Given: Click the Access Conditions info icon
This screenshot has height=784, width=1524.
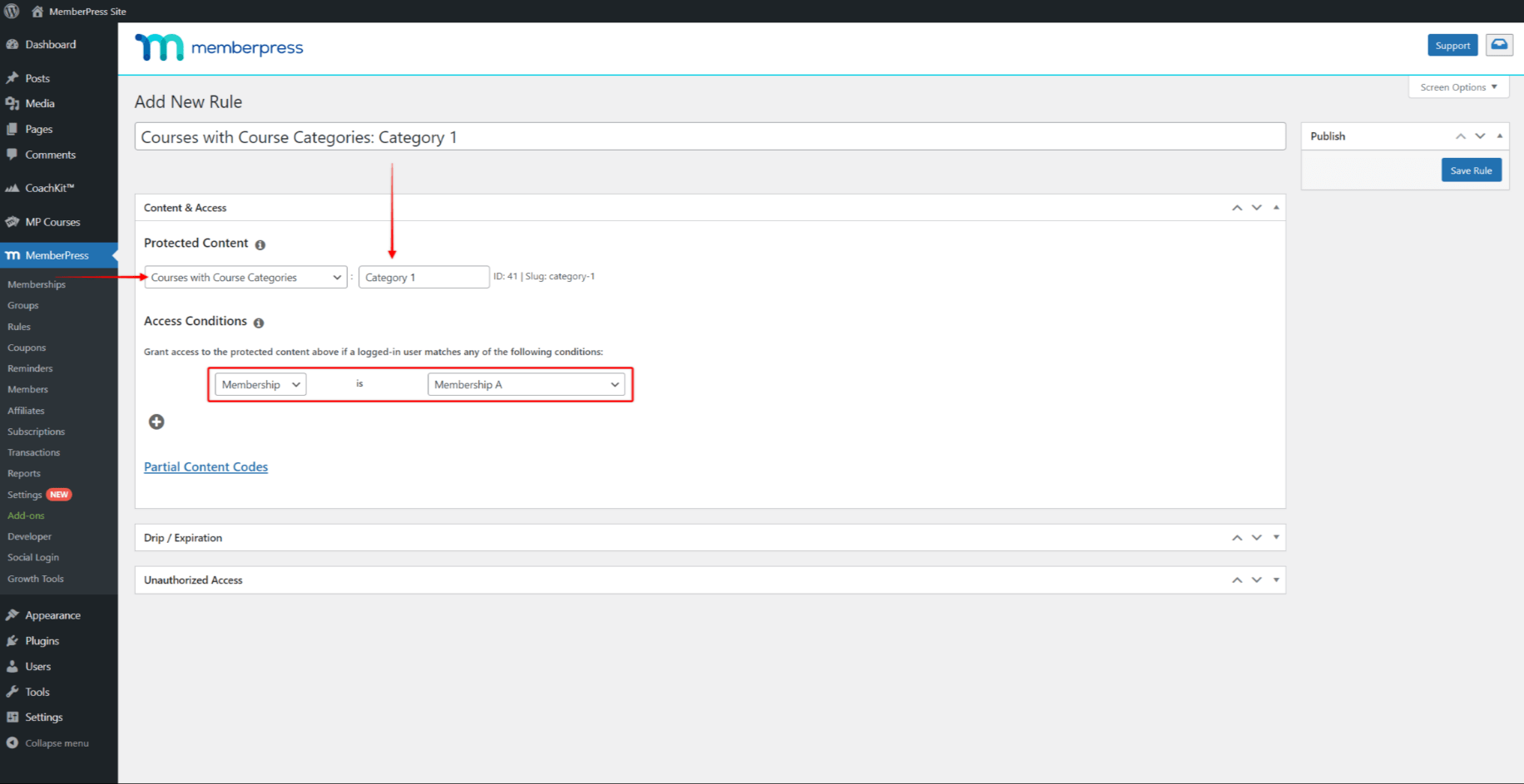Looking at the screenshot, I should click(x=259, y=323).
